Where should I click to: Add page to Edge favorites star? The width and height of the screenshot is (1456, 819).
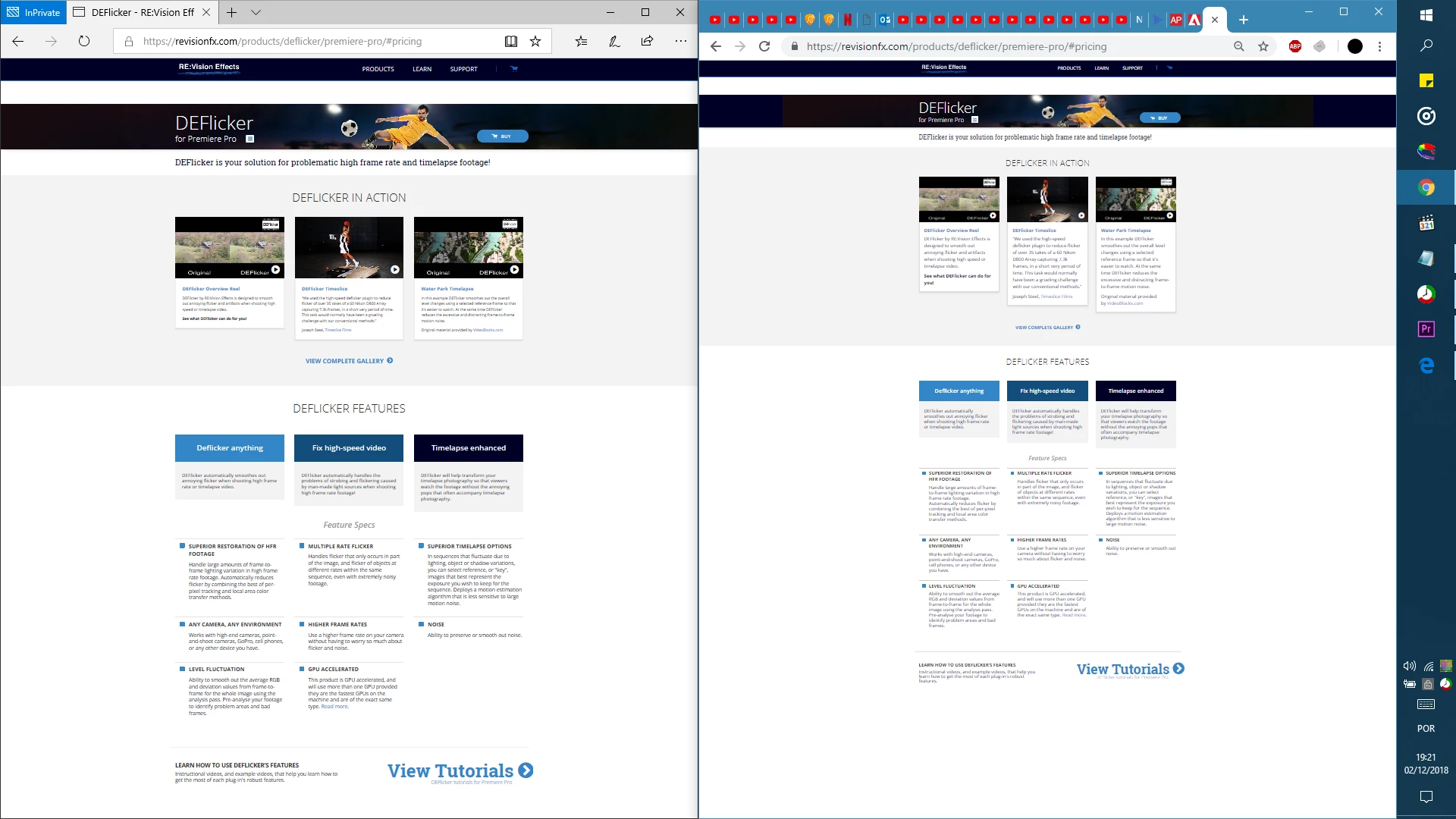pyautogui.click(x=535, y=42)
